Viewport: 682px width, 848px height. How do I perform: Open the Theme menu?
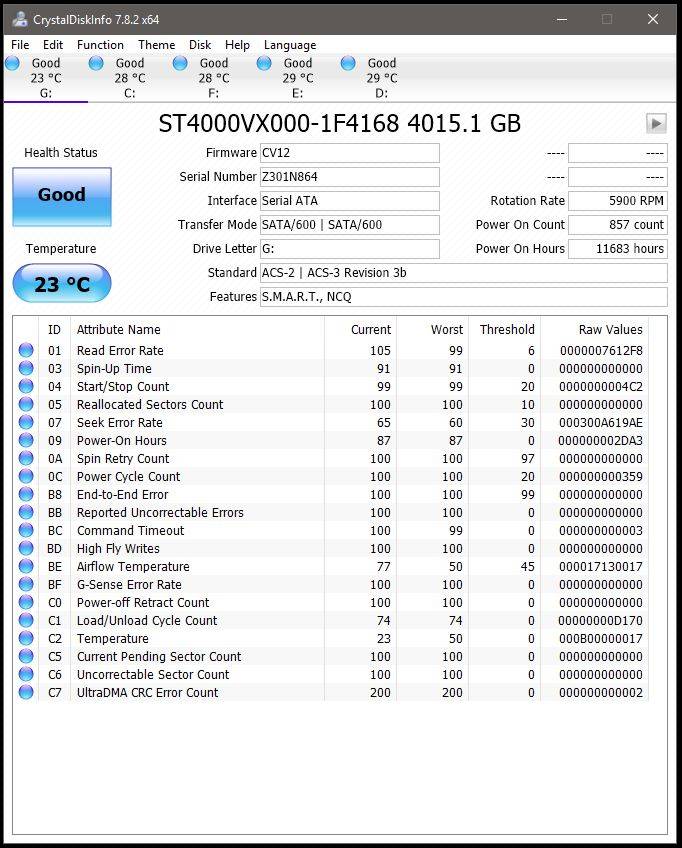point(156,45)
